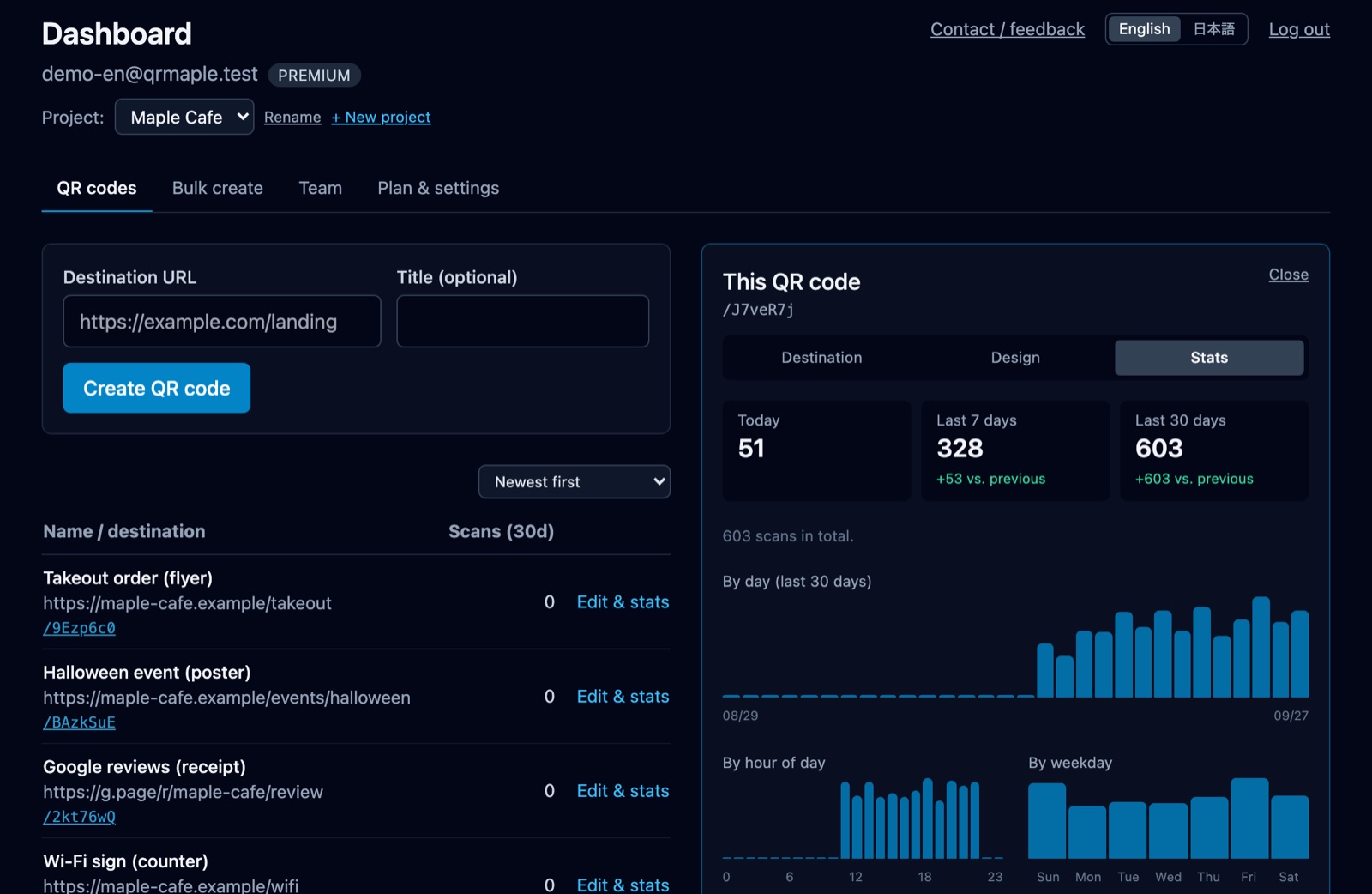Viewport: 1372px width, 894px height.
Task: Click the /J7veR7j code path text
Action: (x=758, y=310)
